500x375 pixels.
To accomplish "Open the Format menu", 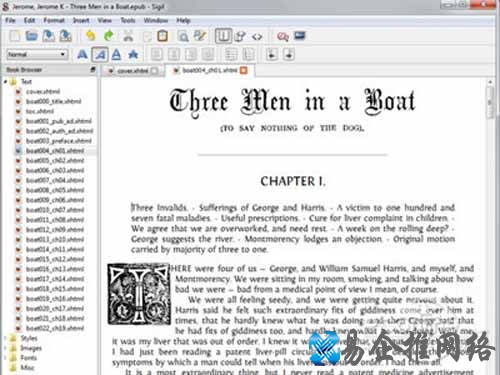I will pyautogui.click(x=54, y=20).
